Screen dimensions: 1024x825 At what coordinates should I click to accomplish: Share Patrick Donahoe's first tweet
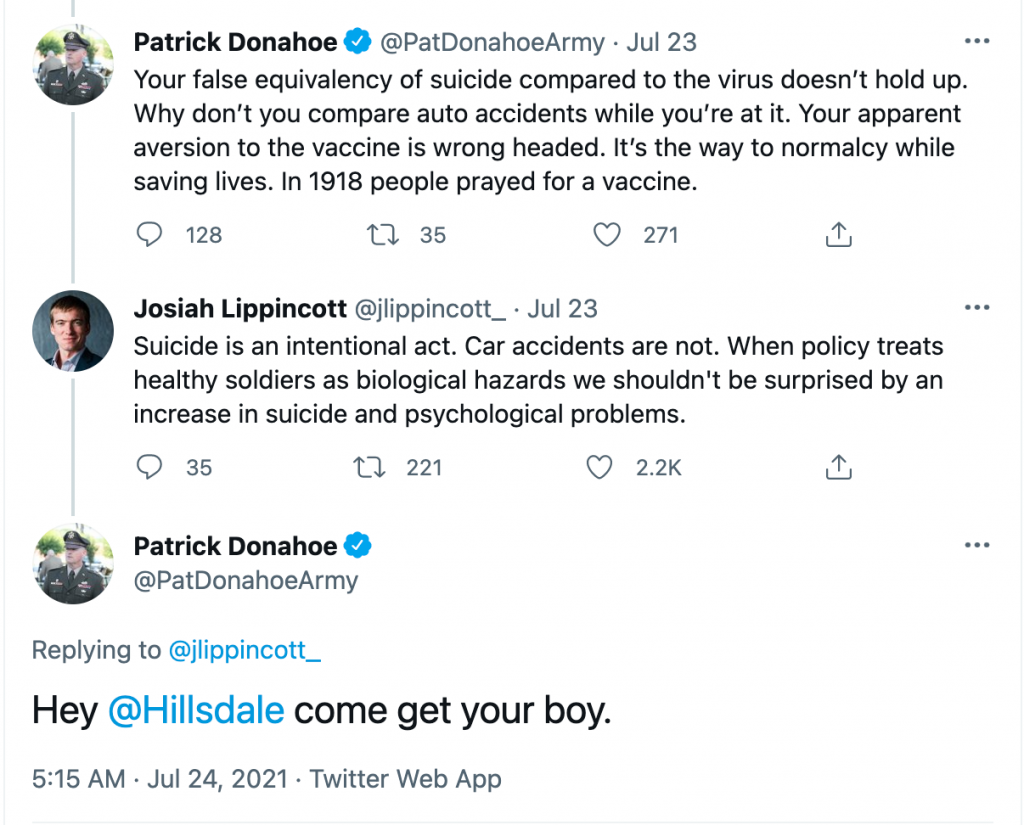(x=838, y=235)
